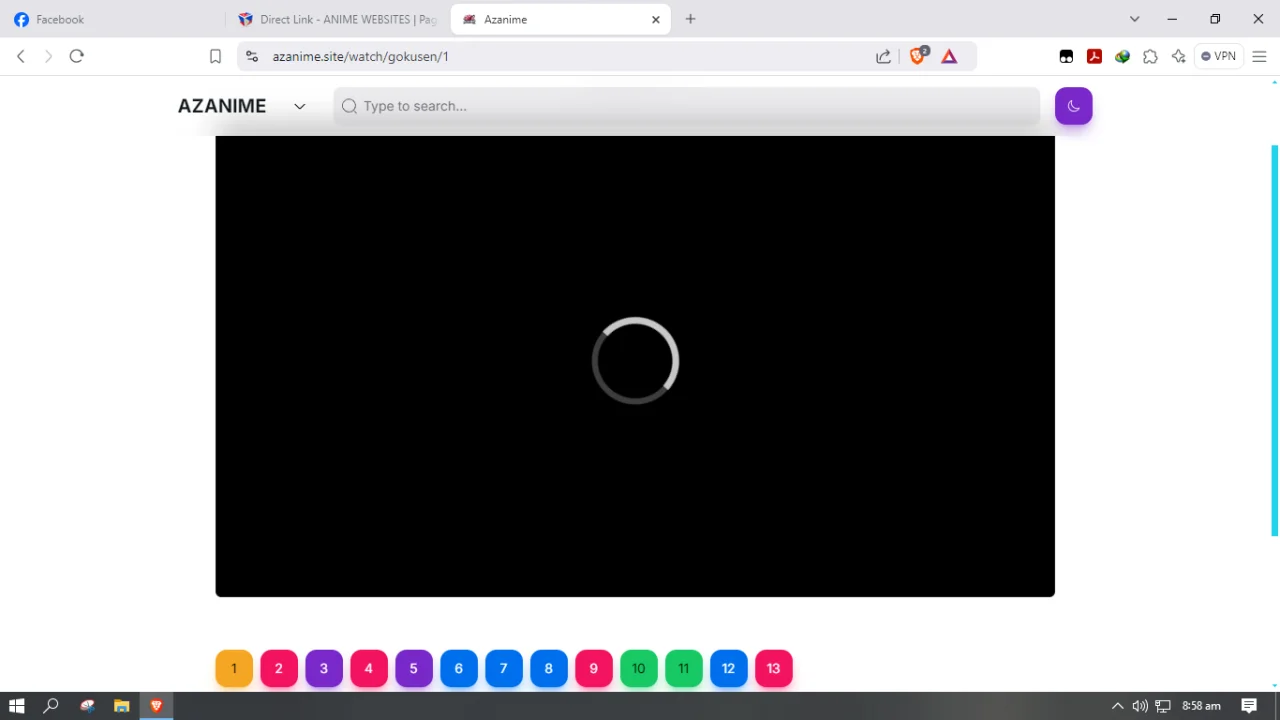
Task: Open the Adobe Acrobat extension
Action: (x=1094, y=56)
